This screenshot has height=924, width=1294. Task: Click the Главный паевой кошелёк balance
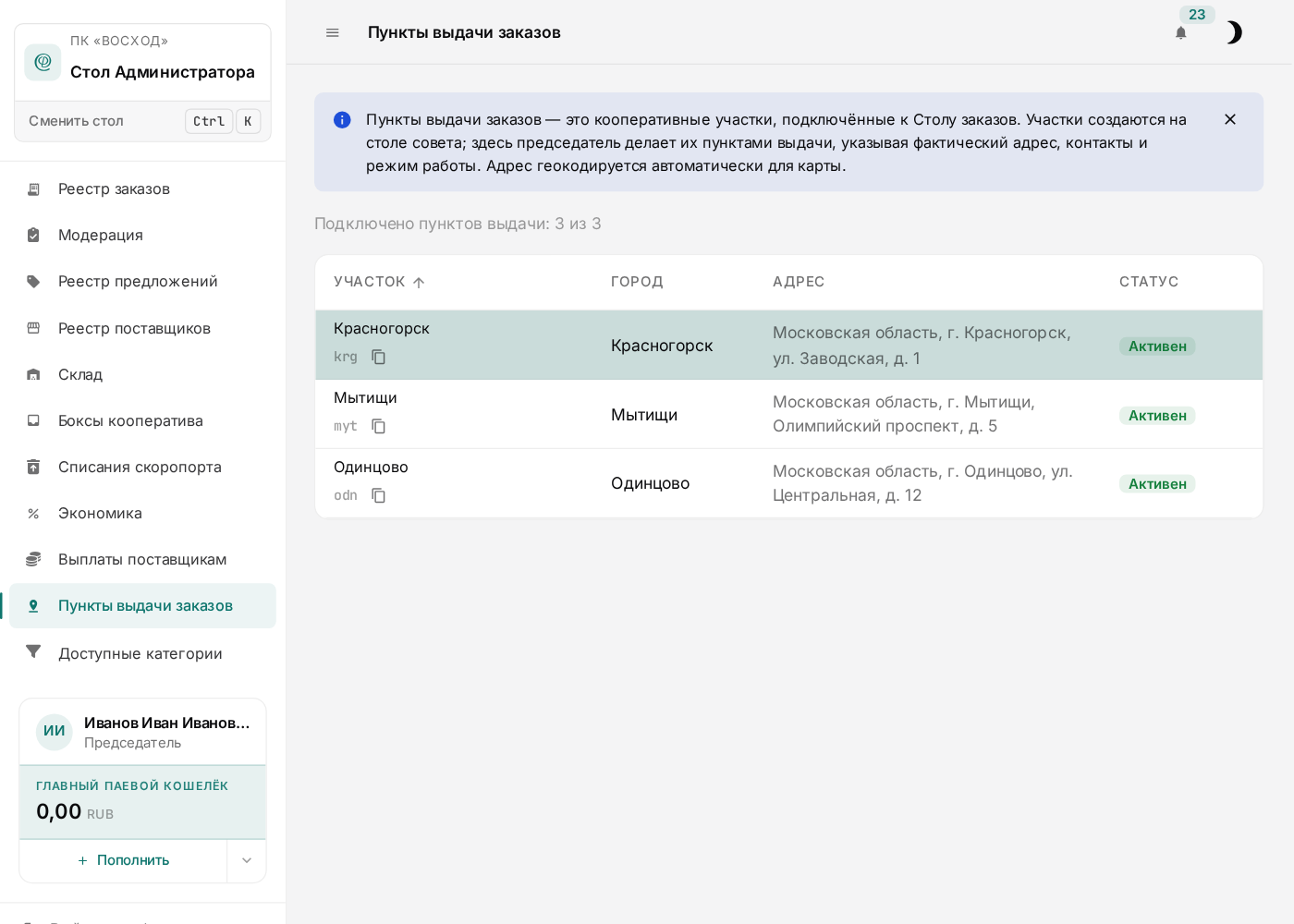[143, 802]
